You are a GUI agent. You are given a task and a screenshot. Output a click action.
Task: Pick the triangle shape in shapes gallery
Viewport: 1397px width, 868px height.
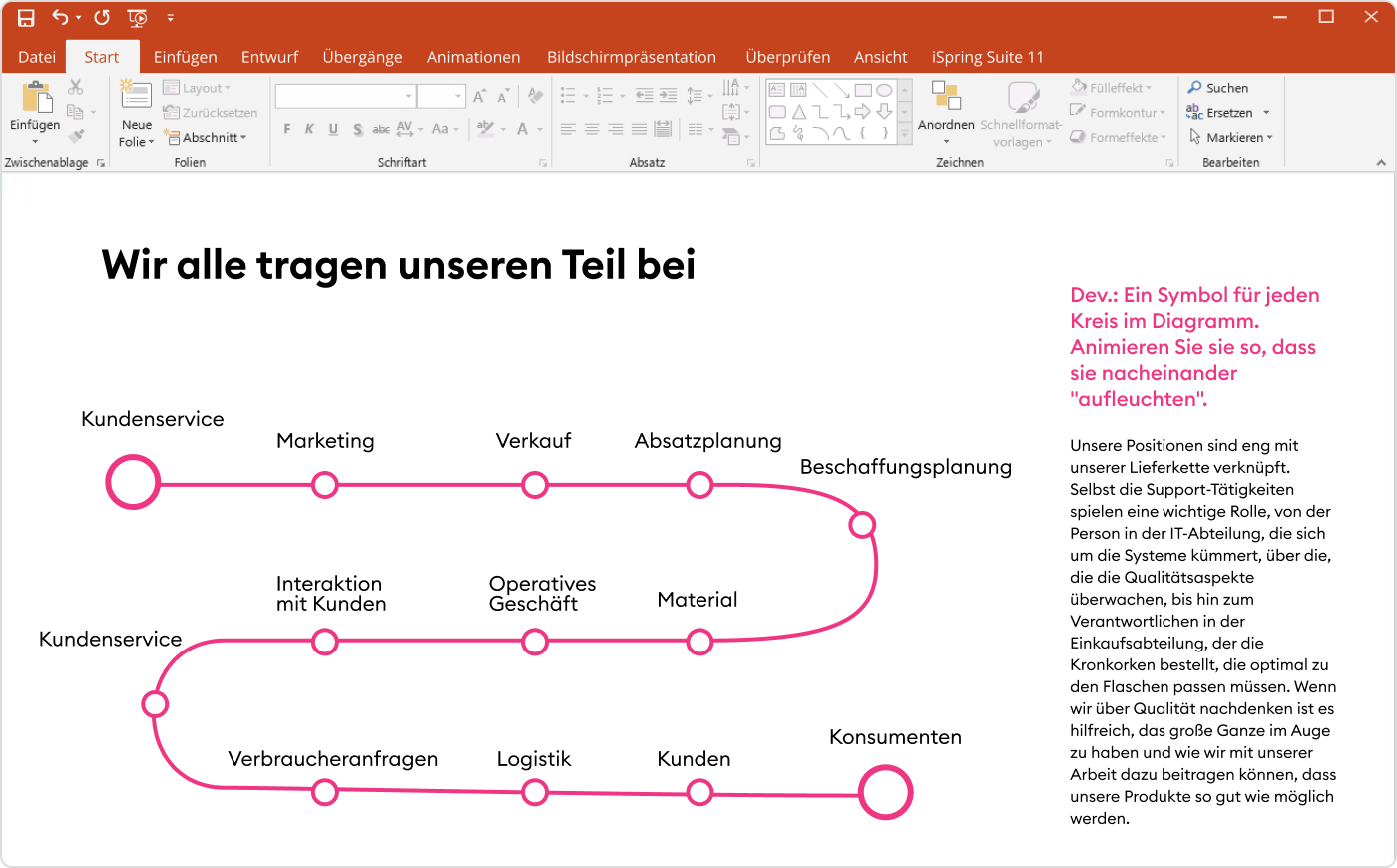coord(799,112)
